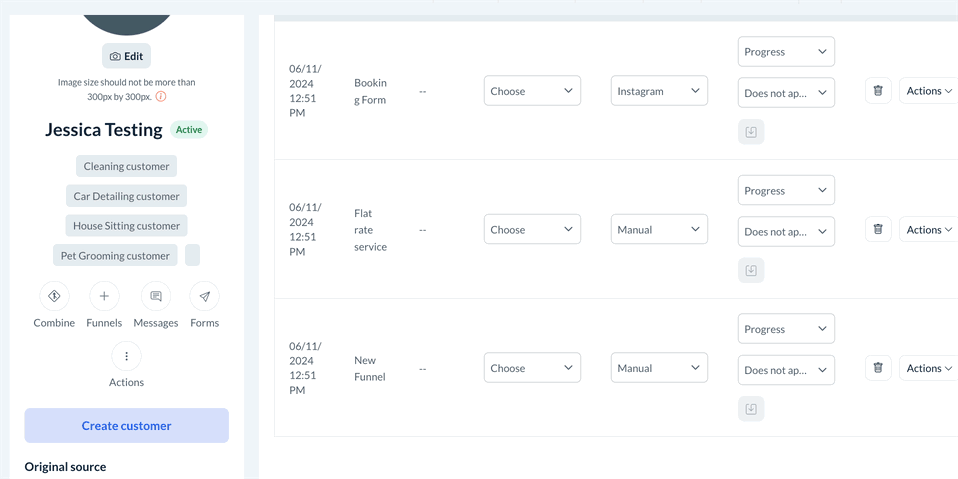Open Choose dropdown in Flat rate service row
958x479 pixels.
pyautogui.click(x=532, y=229)
